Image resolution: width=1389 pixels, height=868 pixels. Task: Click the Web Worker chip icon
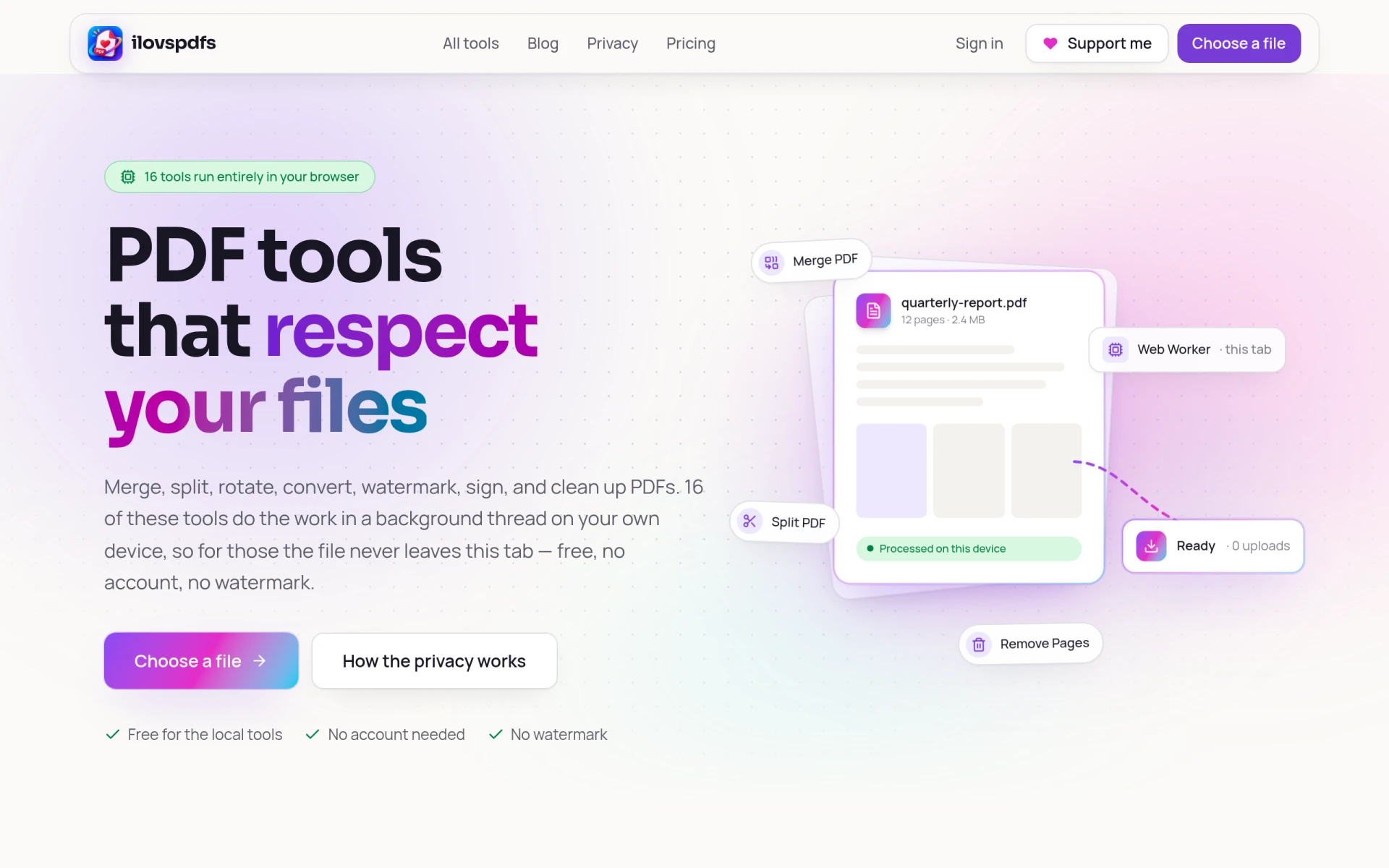1116,349
